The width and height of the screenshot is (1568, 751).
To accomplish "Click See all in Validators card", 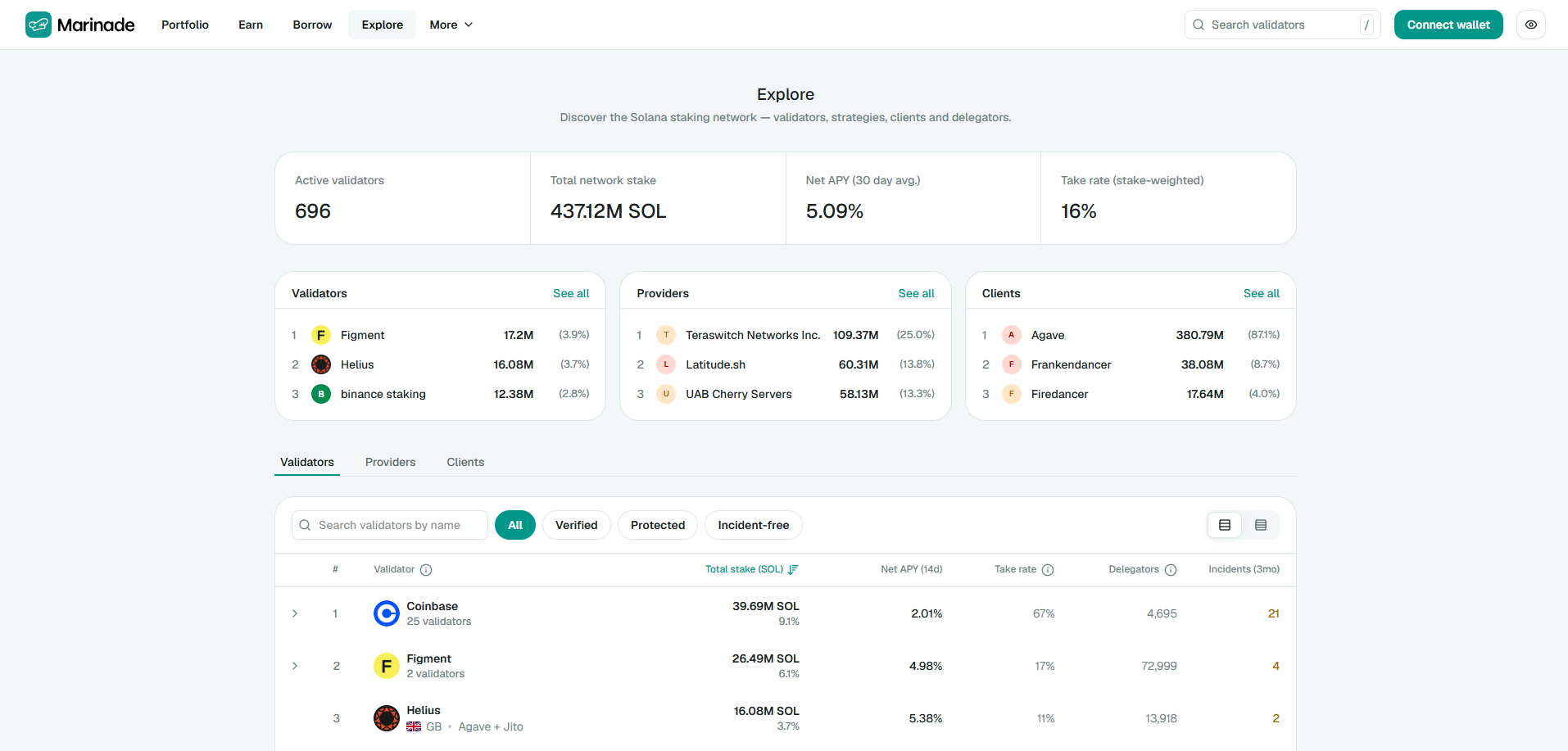I will click(571, 293).
